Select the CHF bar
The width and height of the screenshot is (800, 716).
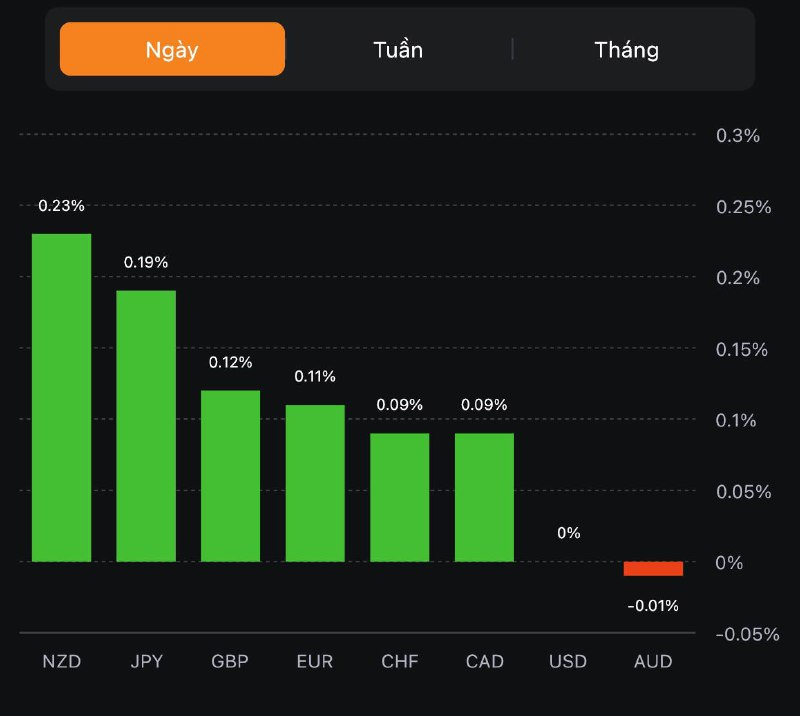(x=400, y=497)
